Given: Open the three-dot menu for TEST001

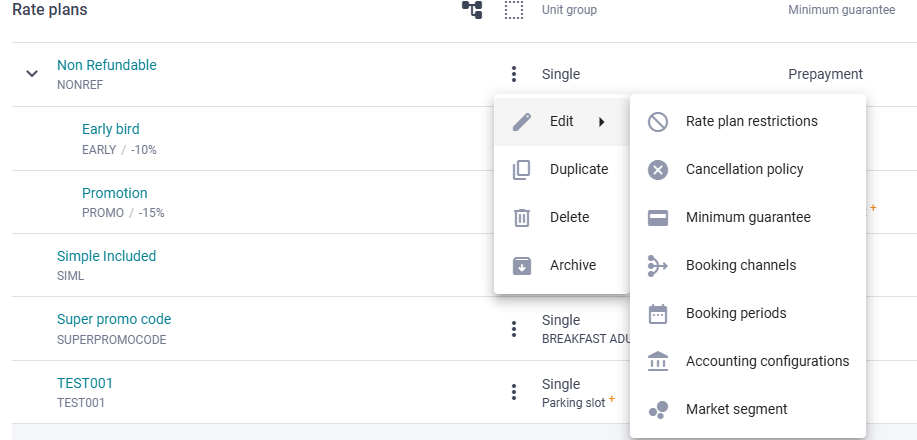Looking at the screenshot, I should click(513, 392).
